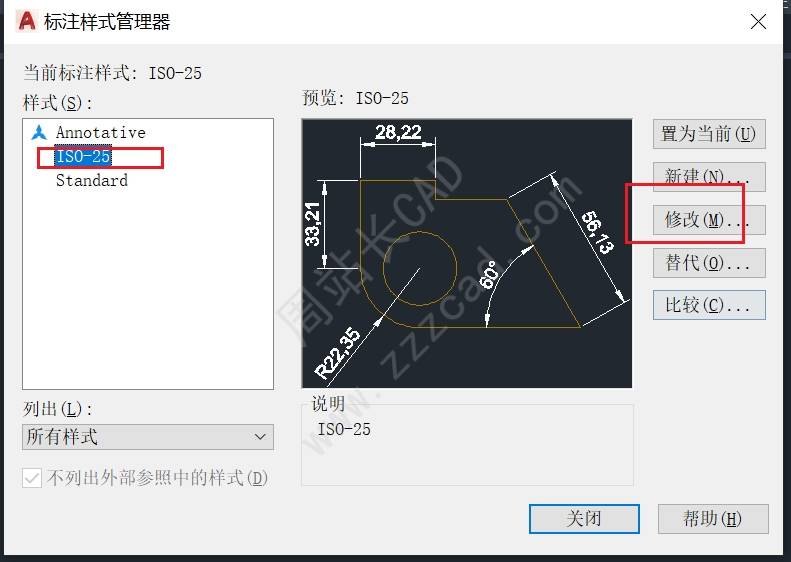Click the 说明 description box showing ISO-25
The height and width of the screenshot is (562, 791).
[467, 444]
